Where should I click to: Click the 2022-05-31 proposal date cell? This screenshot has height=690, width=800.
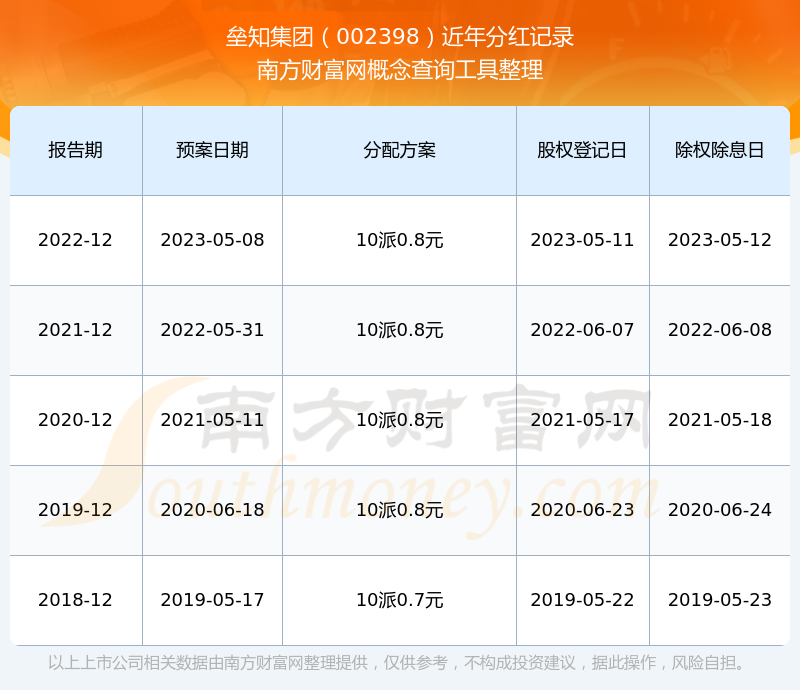pyautogui.click(x=212, y=330)
